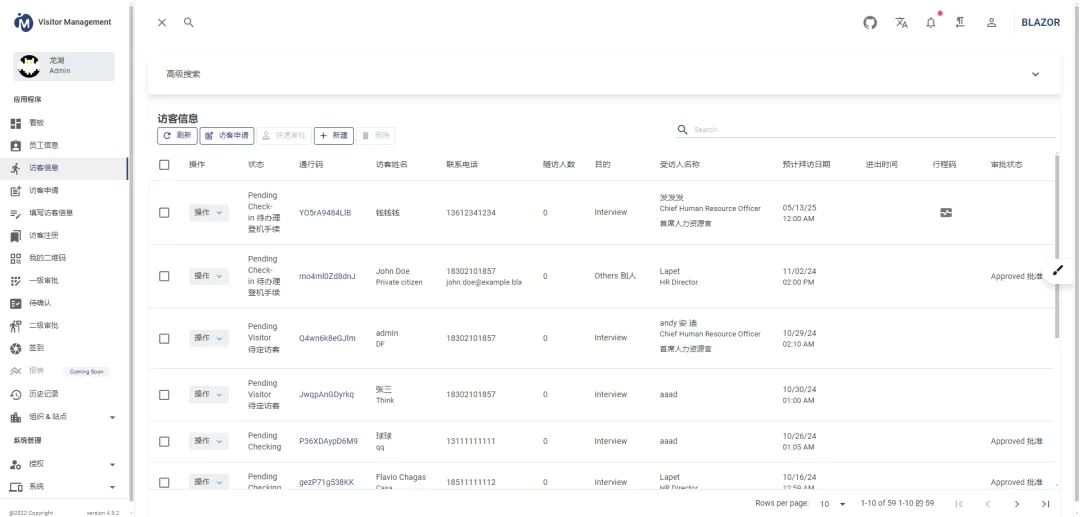Check the Q4wn6k8eGJlm row checkbox
Image resolution: width=1080 pixels, height=517 pixels.
164,339
